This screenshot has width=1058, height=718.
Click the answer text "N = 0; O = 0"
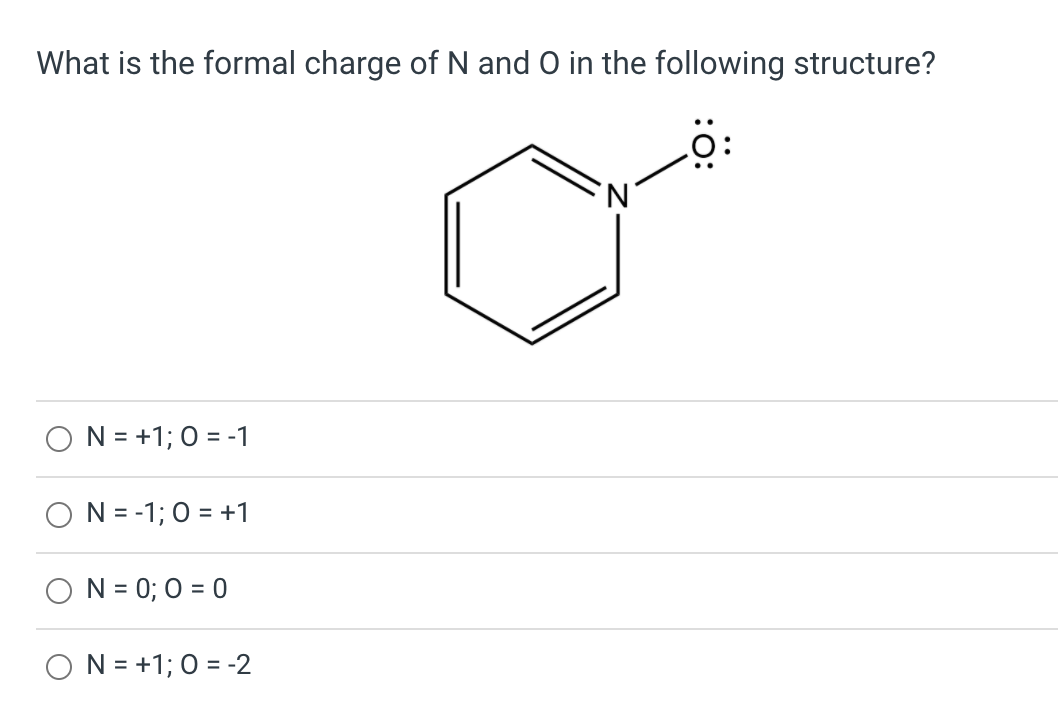pyautogui.click(x=156, y=590)
